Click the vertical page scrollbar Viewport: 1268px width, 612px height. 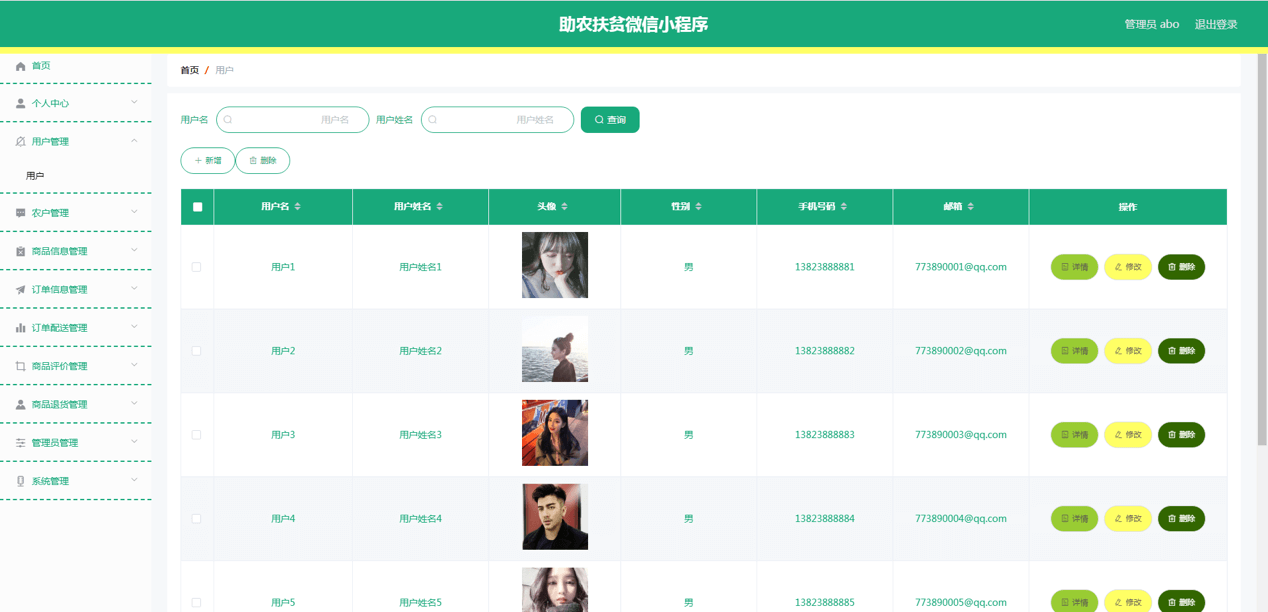point(1262,250)
